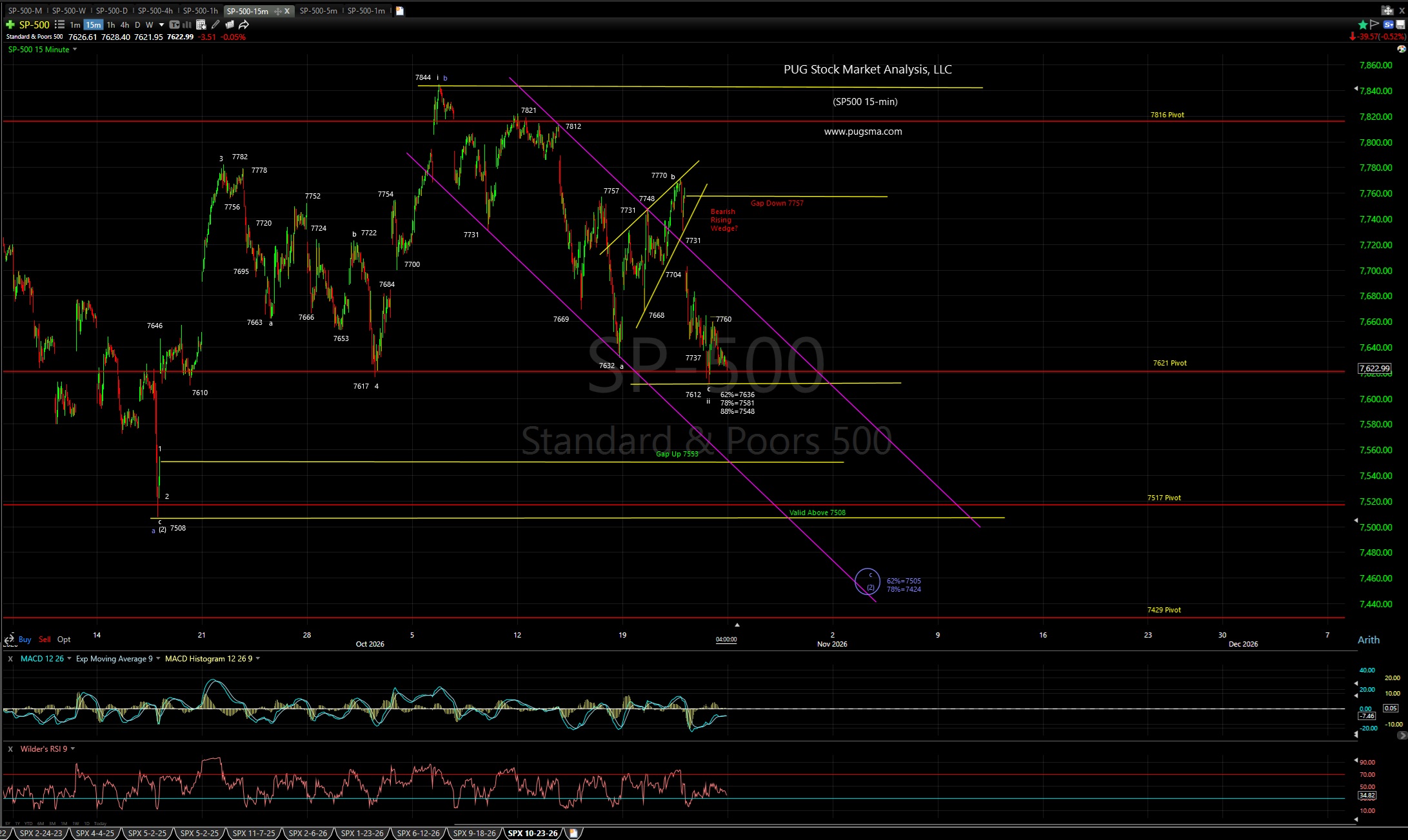Click the floppy disk save icon

click(x=1400, y=24)
